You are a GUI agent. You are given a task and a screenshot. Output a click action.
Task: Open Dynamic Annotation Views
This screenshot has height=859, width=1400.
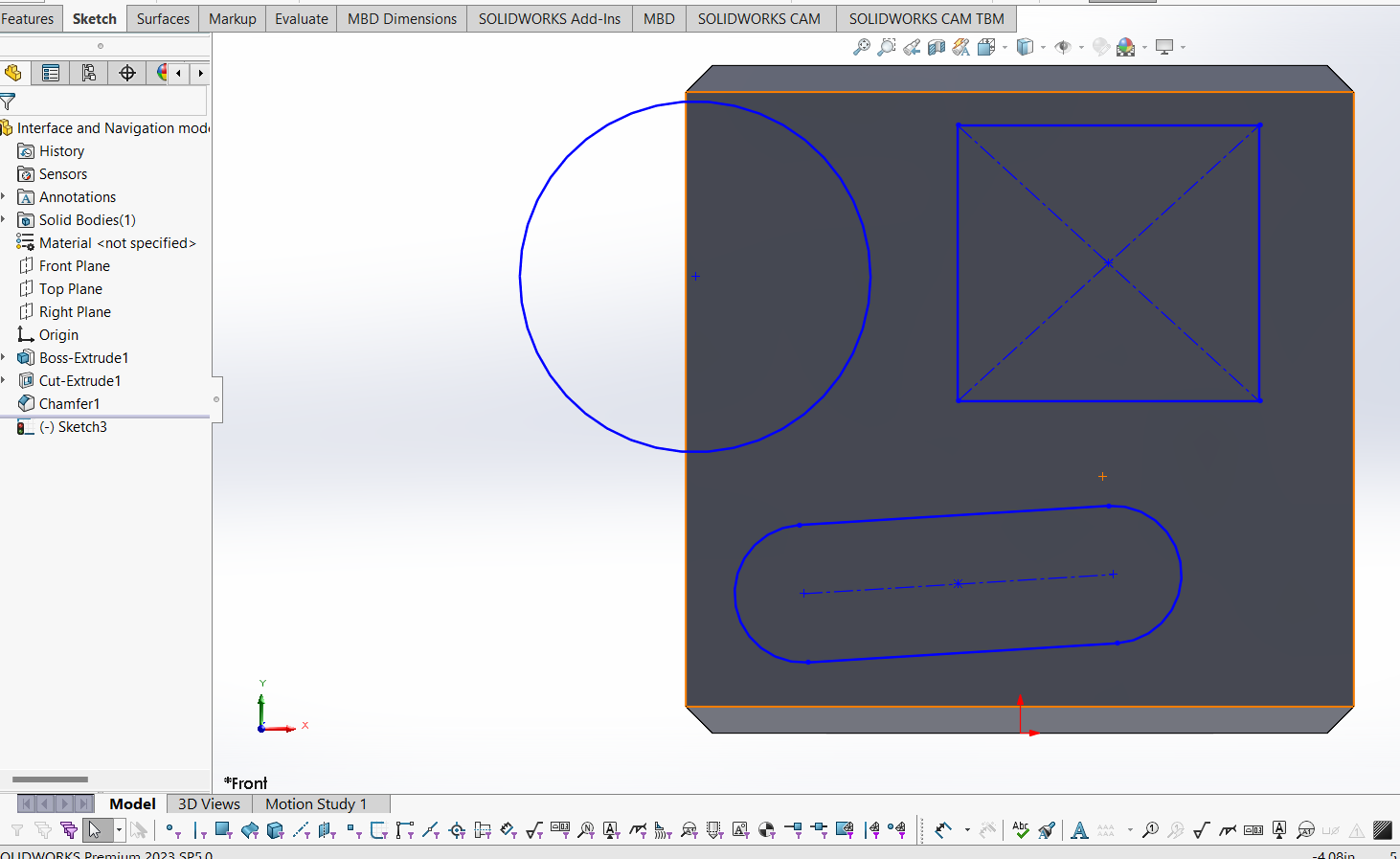960,47
